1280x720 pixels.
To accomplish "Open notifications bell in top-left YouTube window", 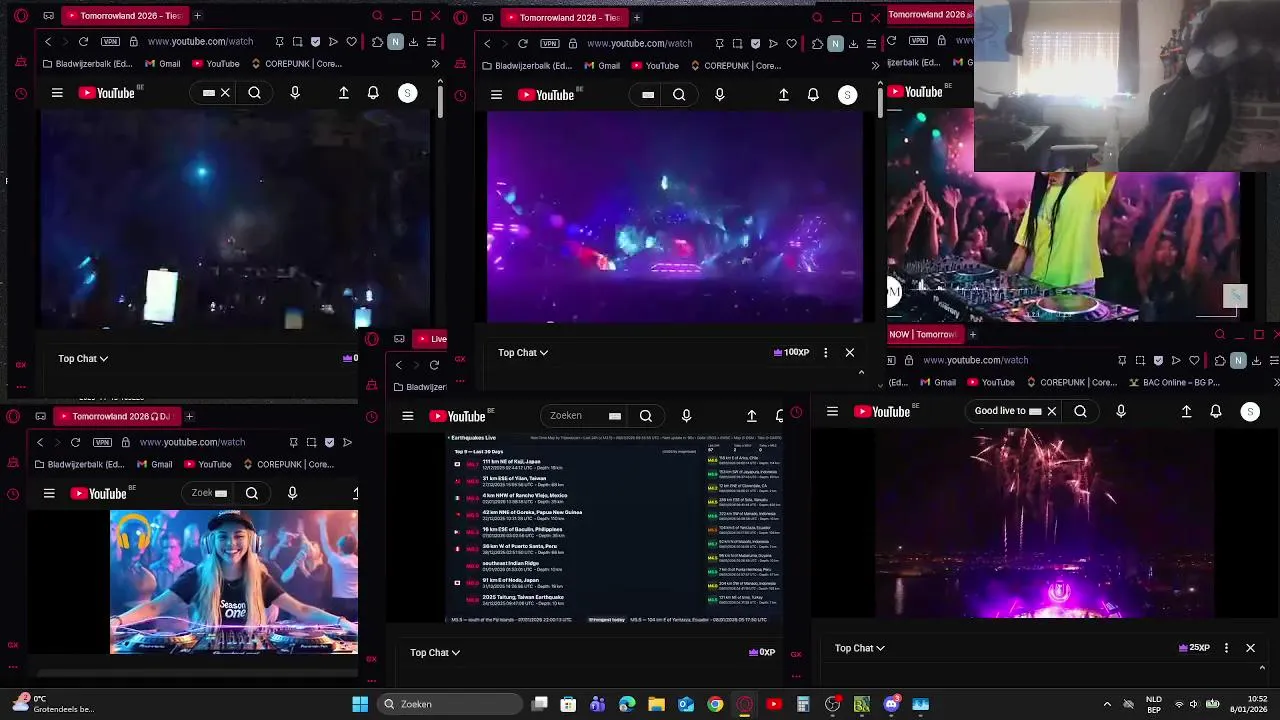I will coord(373,93).
